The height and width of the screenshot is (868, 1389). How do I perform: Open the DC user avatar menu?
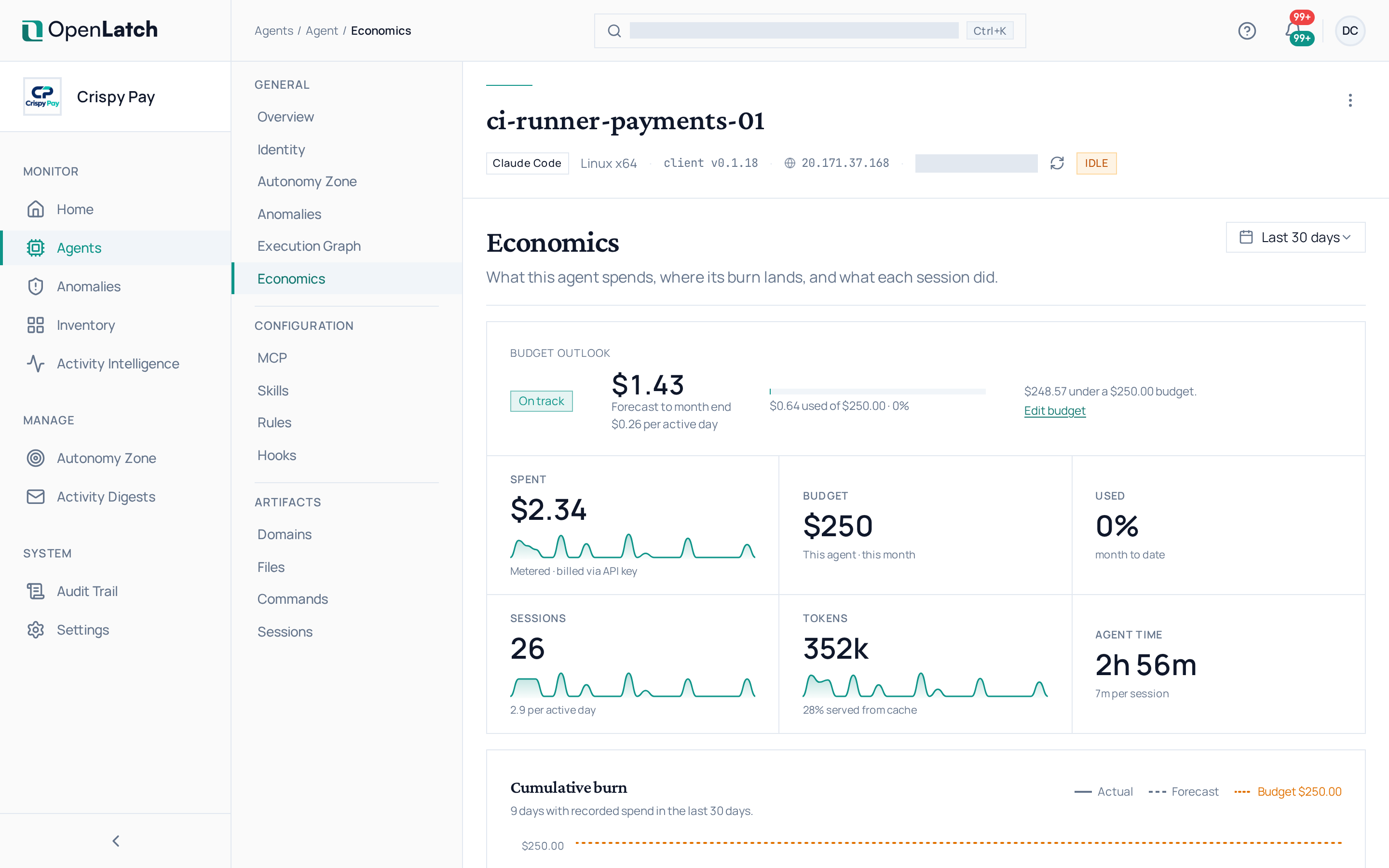[1350, 31]
